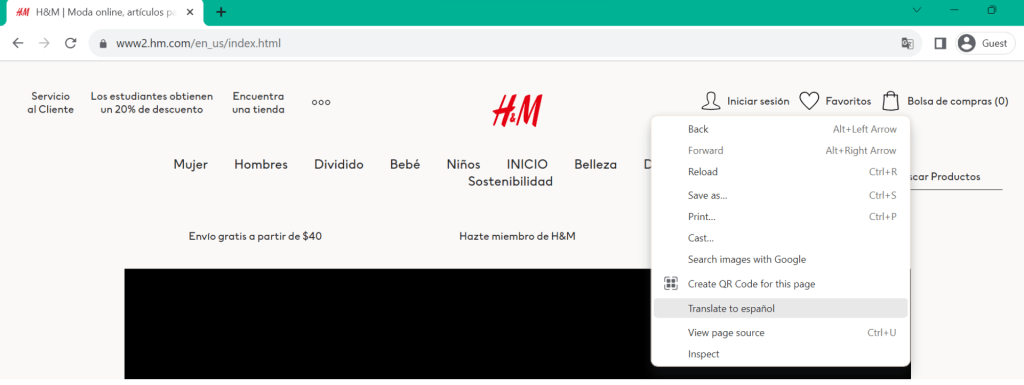Viewport: 1024px width, 385px height.
Task: Close the H&M browser tab
Action: [190, 12]
